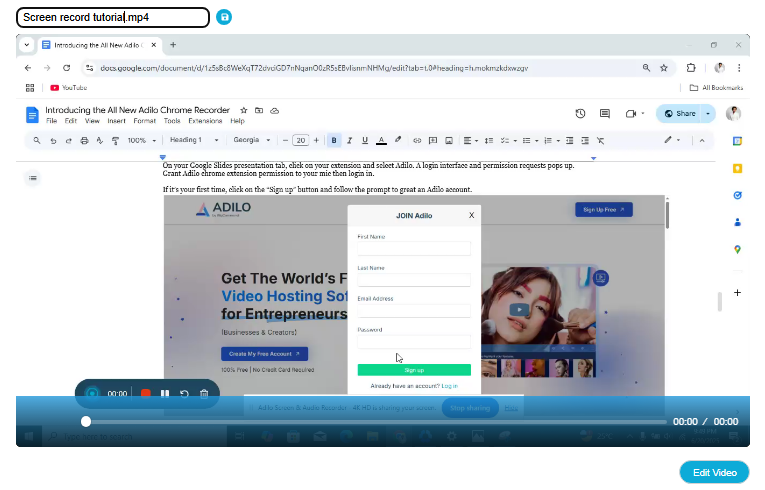765x490 pixels.
Task: Toggle underline formatting
Action: (x=364, y=141)
